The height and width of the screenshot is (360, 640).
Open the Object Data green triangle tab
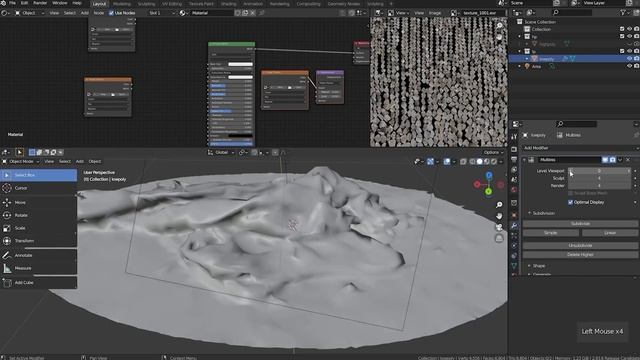(514, 266)
